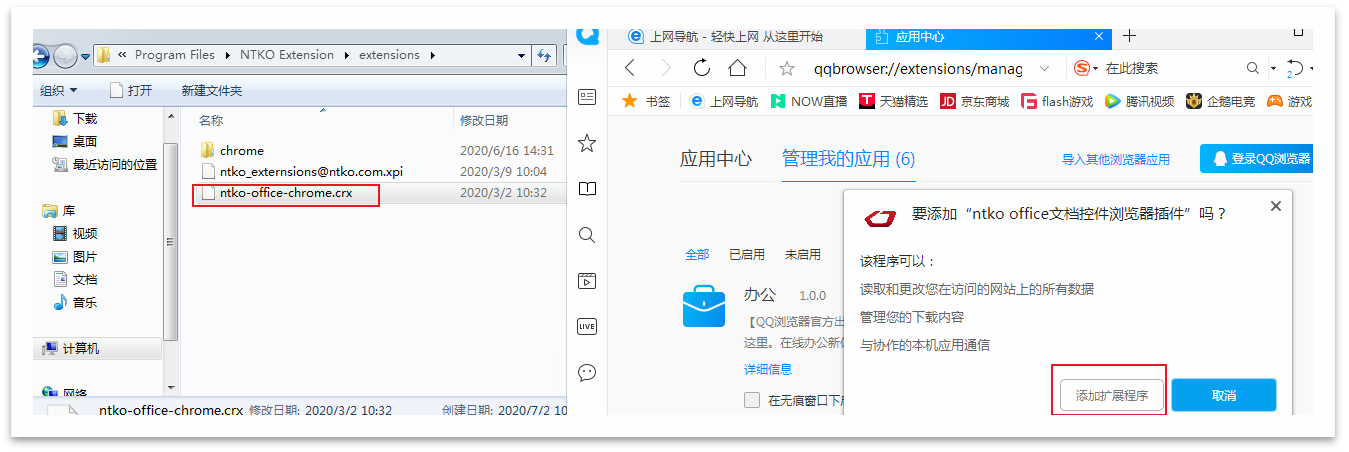Open the video sidebar icon
The image size is (1349, 452).
coord(587,281)
